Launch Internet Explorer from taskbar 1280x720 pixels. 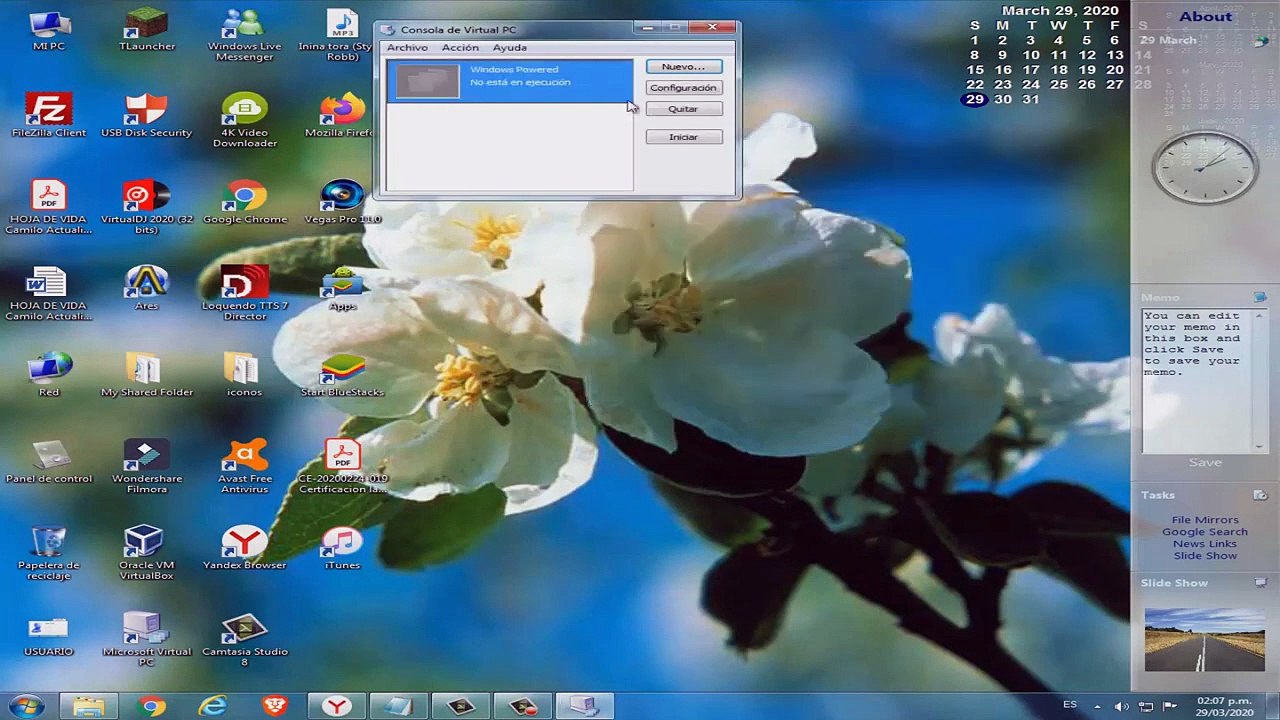[213, 706]
